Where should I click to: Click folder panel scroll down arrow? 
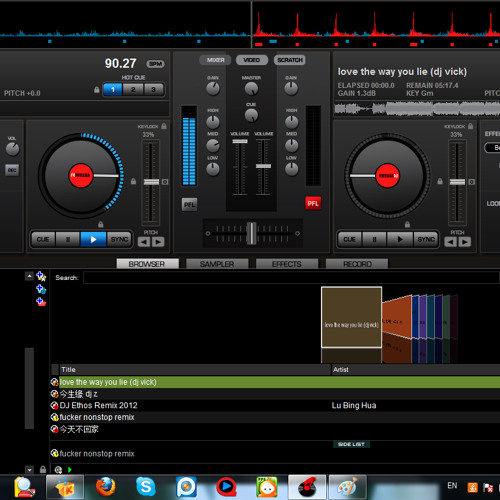click(x=29, y=470)
